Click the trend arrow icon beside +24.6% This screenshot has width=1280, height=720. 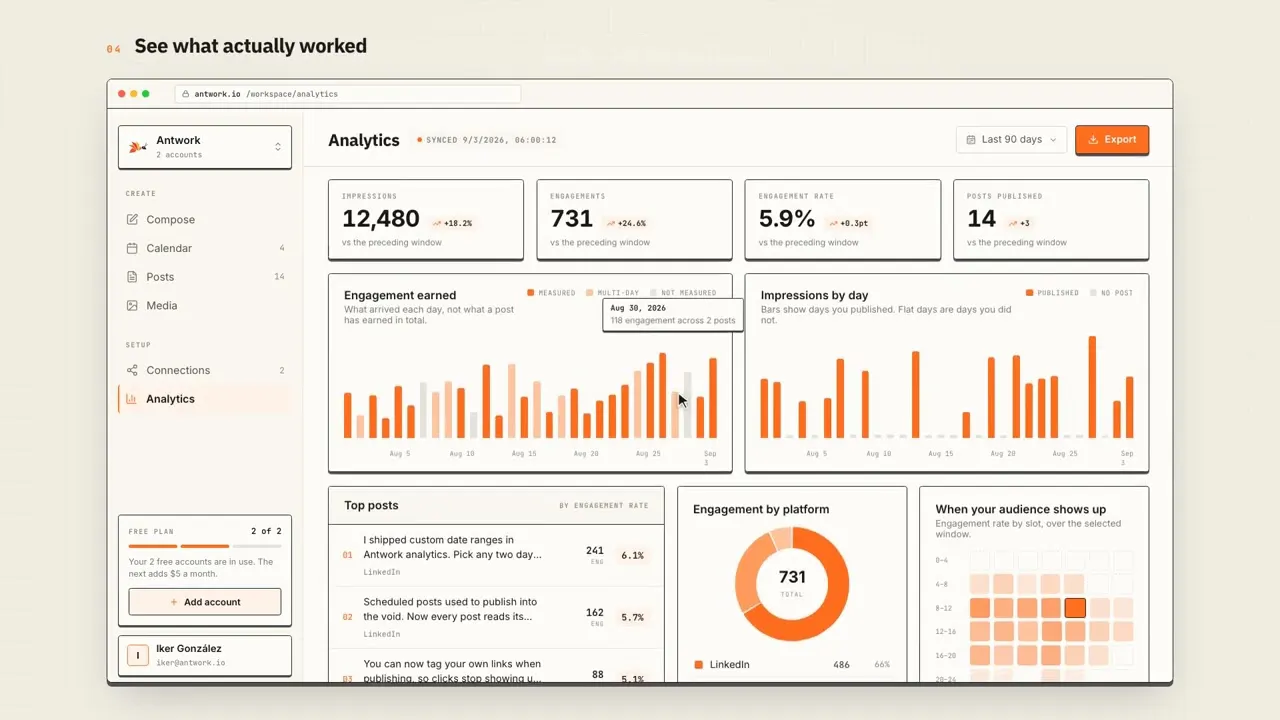click(610, 224)
